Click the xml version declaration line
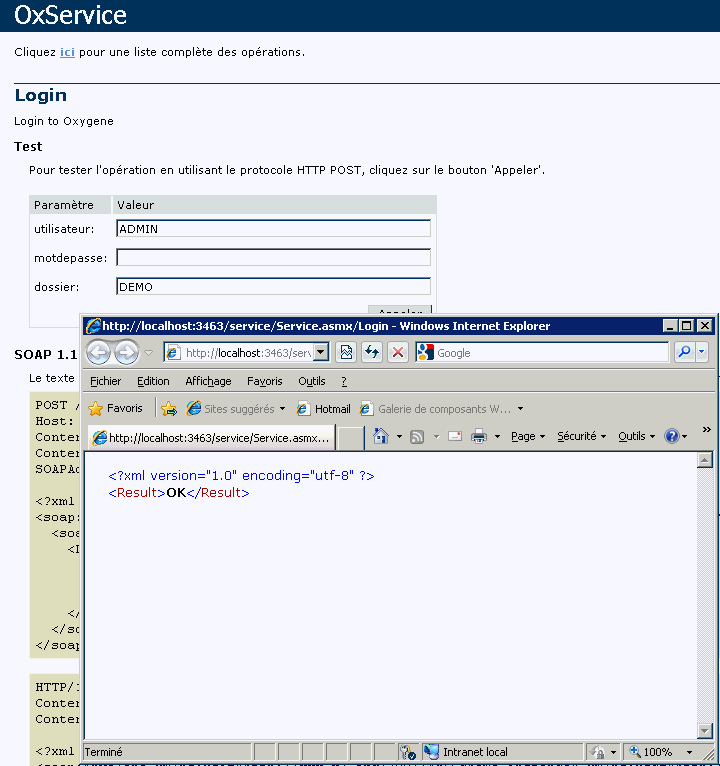Image resolution: width=720 pixels, height=766 pixels. [241, 475]
